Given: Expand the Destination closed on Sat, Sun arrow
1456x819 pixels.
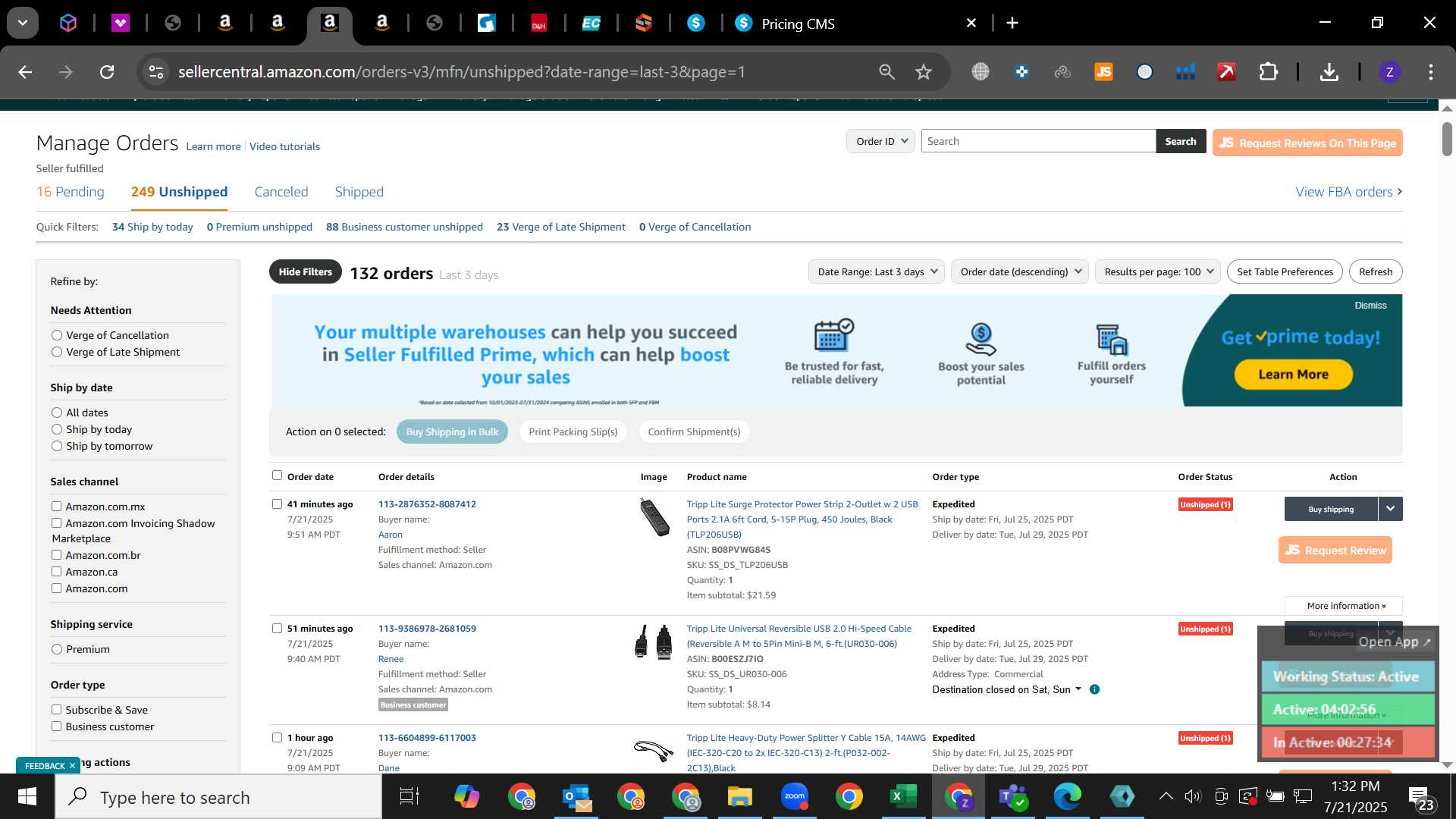Looking at the screenshot, I should coord(1078,689).
